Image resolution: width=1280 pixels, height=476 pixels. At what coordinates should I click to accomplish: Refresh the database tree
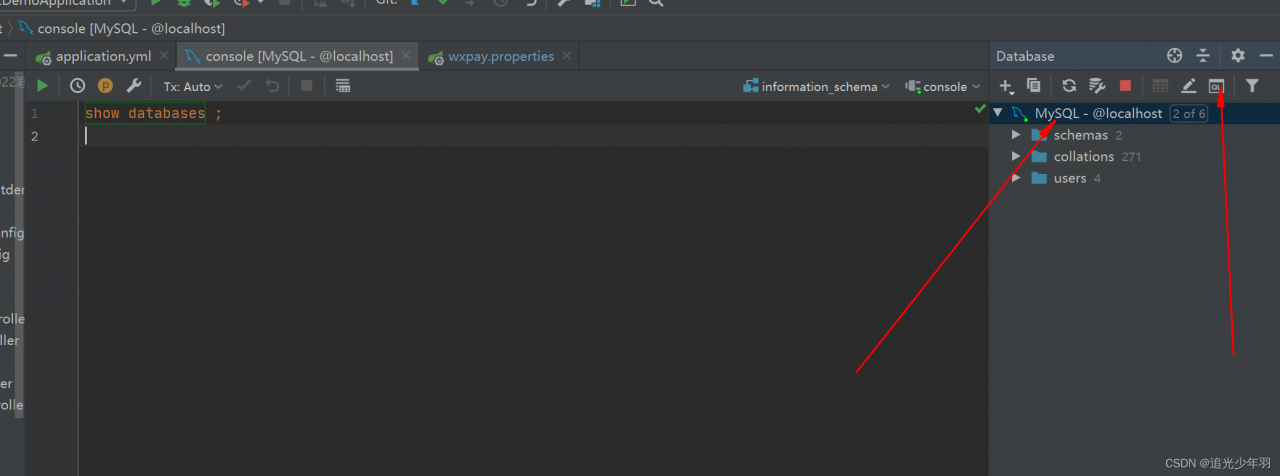pos(1069,86)
